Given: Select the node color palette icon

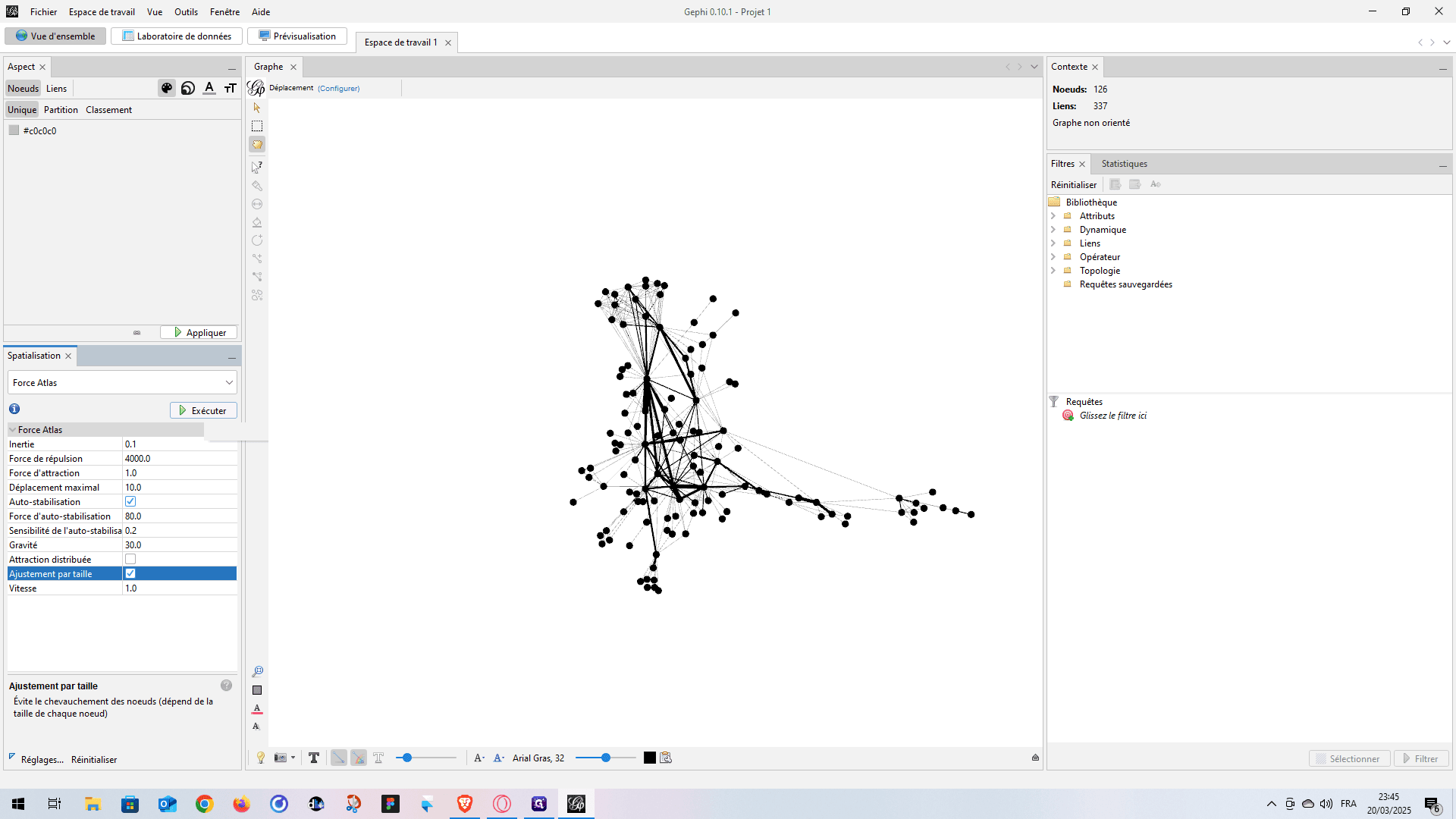Looking at the screenshot, I should [167, 88].
